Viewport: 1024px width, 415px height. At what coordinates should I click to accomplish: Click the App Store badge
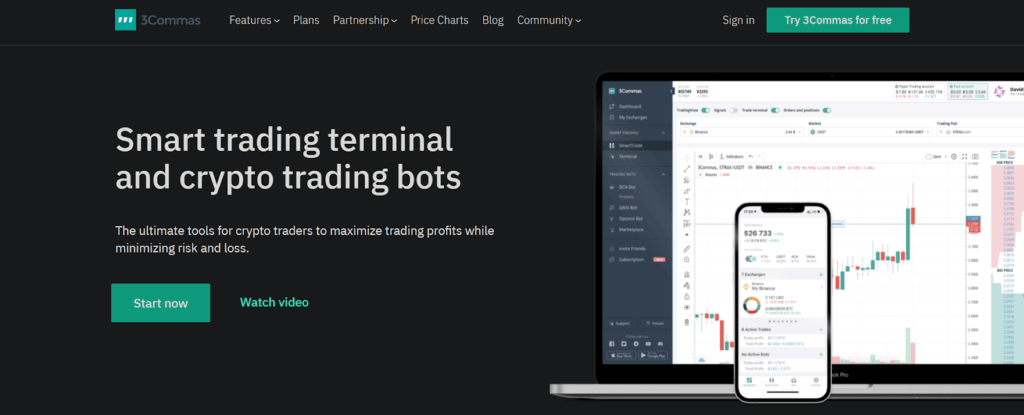tap(621, 356)
